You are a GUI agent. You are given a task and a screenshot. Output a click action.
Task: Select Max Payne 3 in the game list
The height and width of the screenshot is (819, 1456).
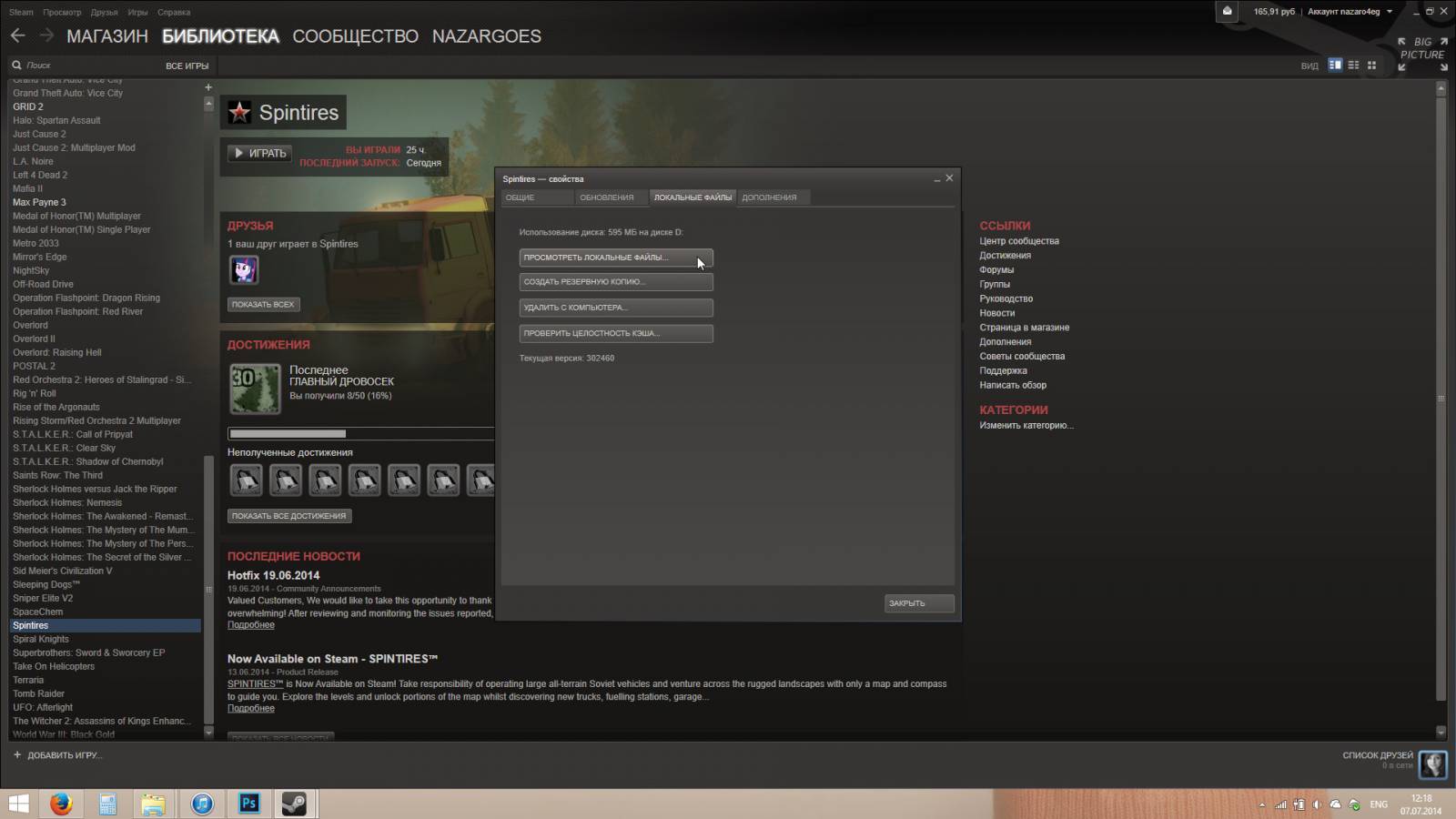click(x=39, y=202)
